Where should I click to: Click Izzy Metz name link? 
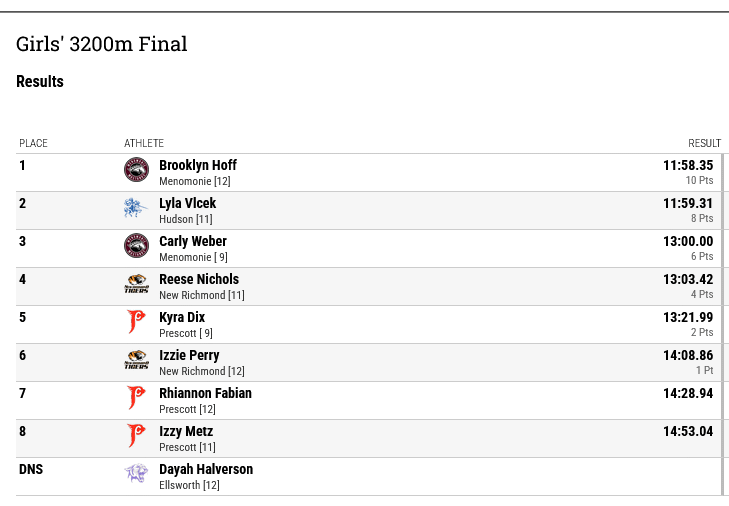[x=186, y=432]
